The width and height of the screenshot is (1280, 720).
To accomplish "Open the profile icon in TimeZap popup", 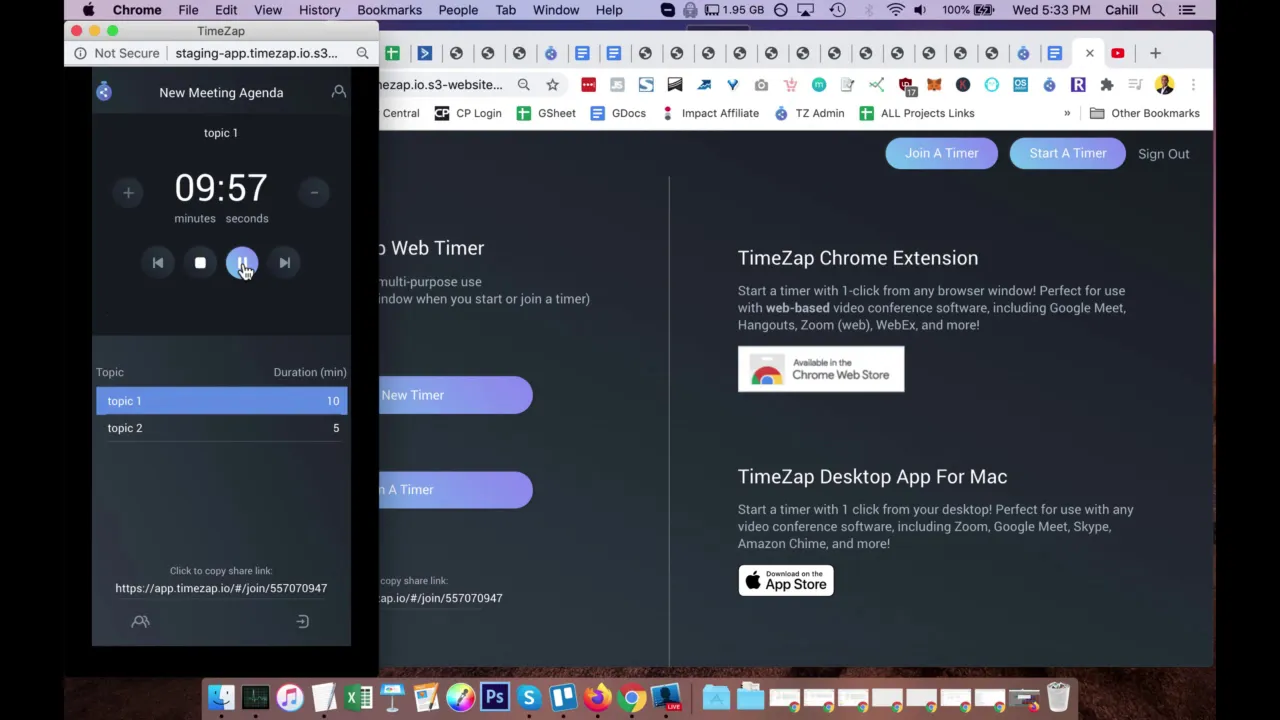I will click(x=339, y=92).
